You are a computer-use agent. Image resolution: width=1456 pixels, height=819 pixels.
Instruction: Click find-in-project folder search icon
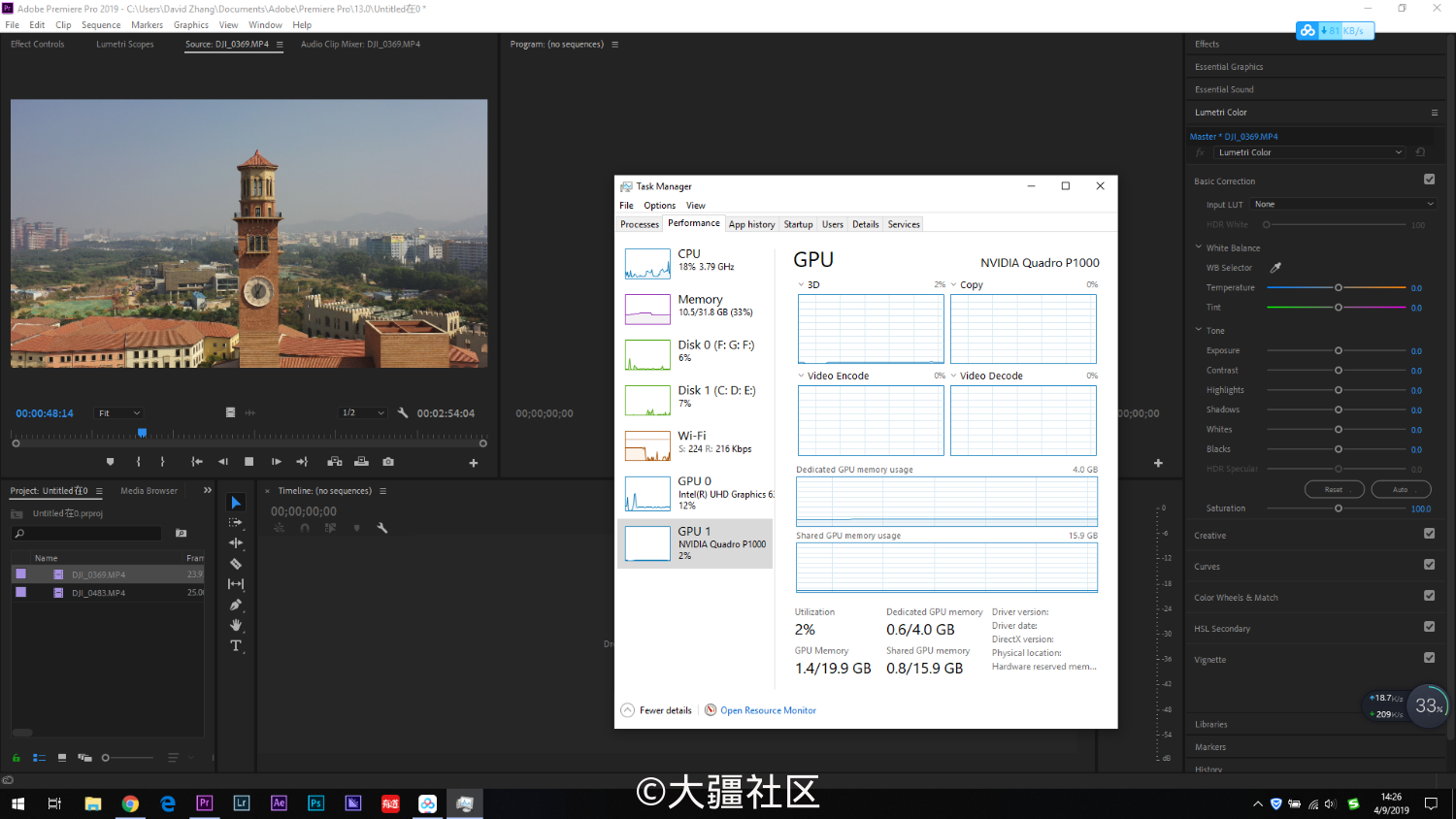pos(181,533)
